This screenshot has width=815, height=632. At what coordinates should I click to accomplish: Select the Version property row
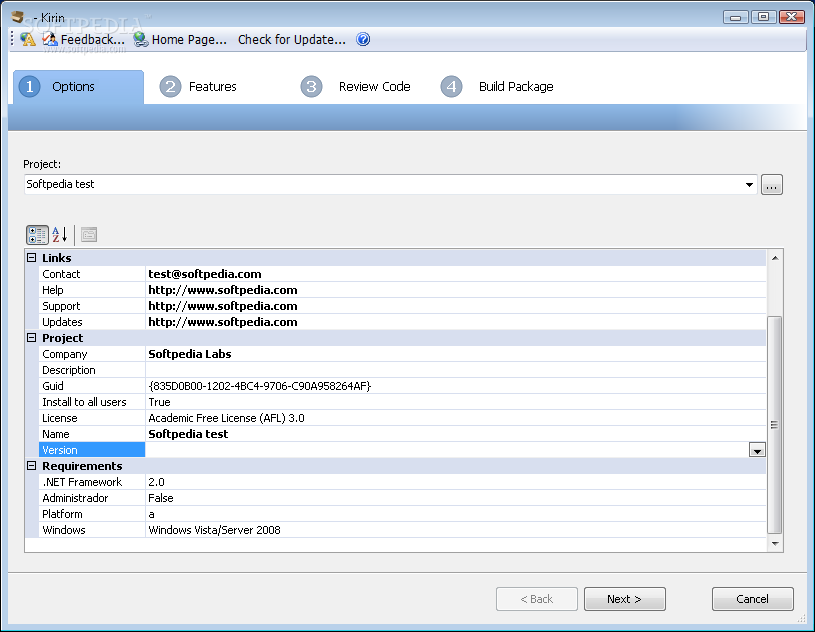[92, 450]
